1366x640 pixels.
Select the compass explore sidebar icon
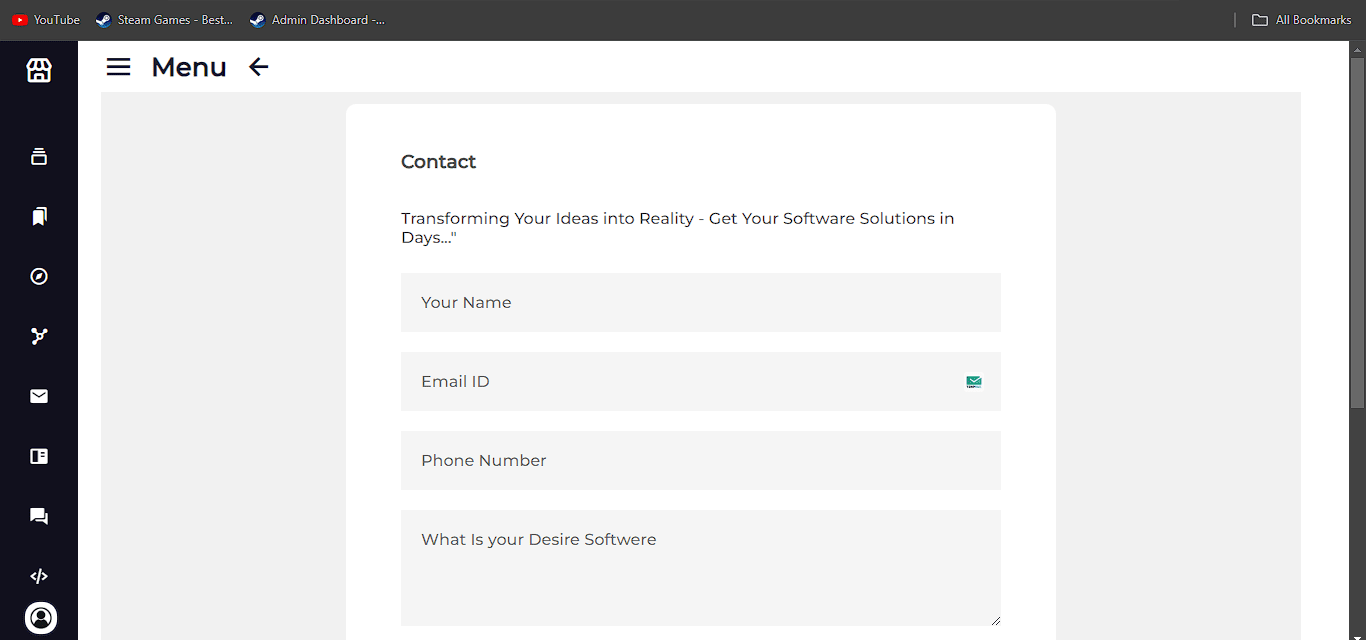point(39,276)
